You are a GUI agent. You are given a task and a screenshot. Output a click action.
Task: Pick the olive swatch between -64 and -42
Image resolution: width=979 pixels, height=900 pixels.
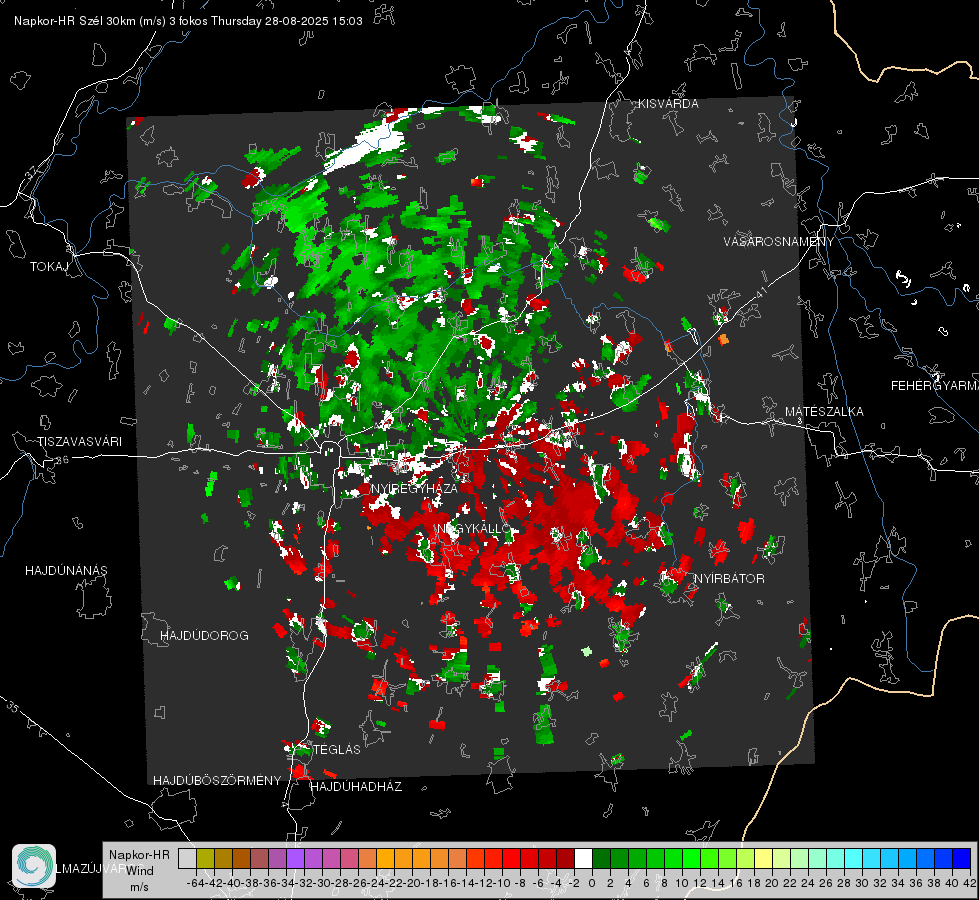205,858
